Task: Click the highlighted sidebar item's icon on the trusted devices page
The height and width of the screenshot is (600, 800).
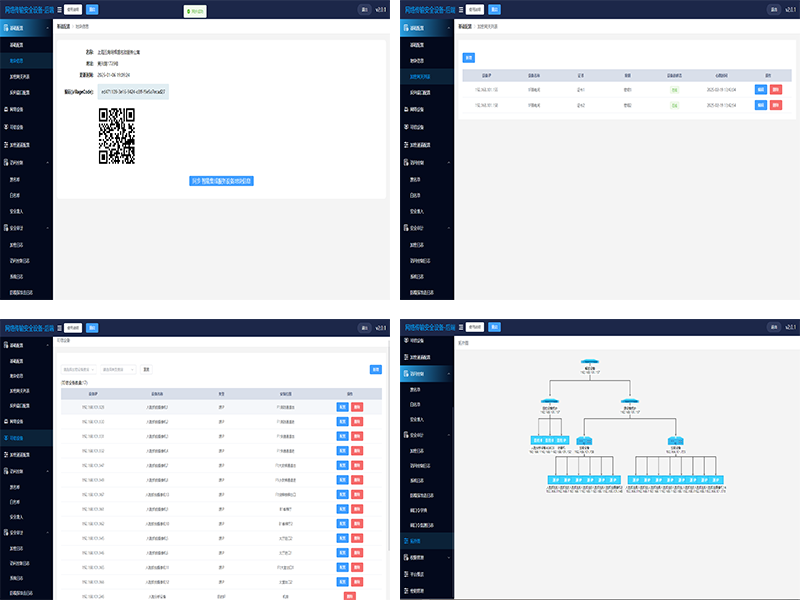Action: [x=6, y=439]
